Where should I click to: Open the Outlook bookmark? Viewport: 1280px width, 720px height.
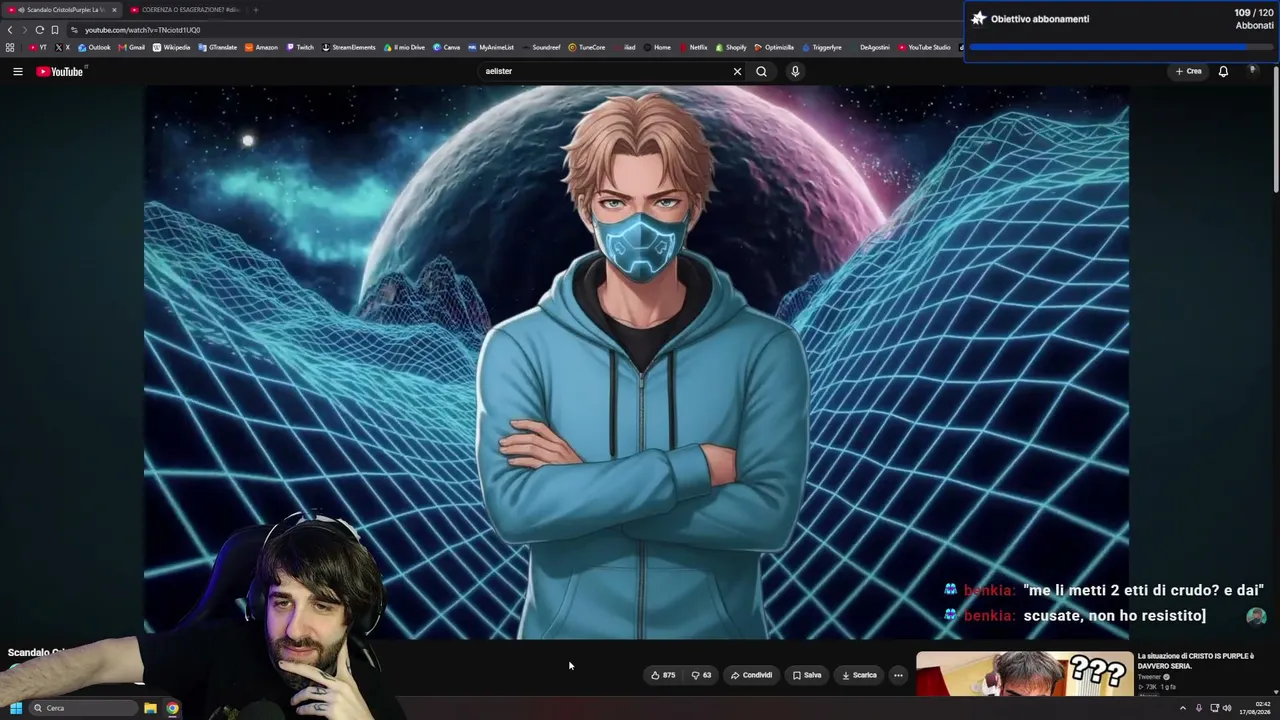coord(94,47)
